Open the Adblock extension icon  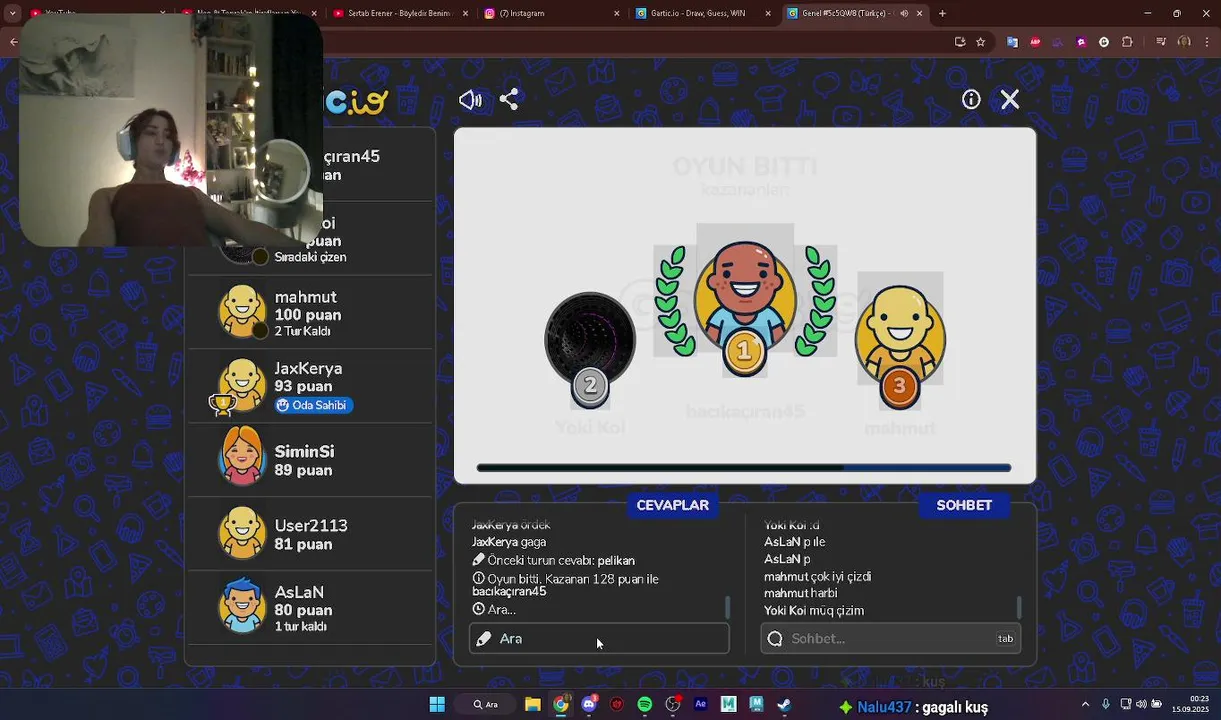click(x=1035, y=42)
